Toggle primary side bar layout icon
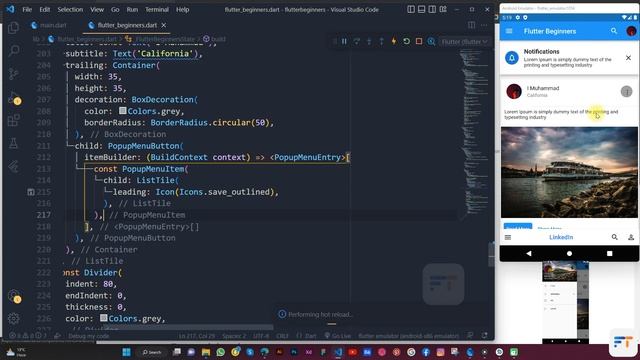 click(x=411, y=9)
